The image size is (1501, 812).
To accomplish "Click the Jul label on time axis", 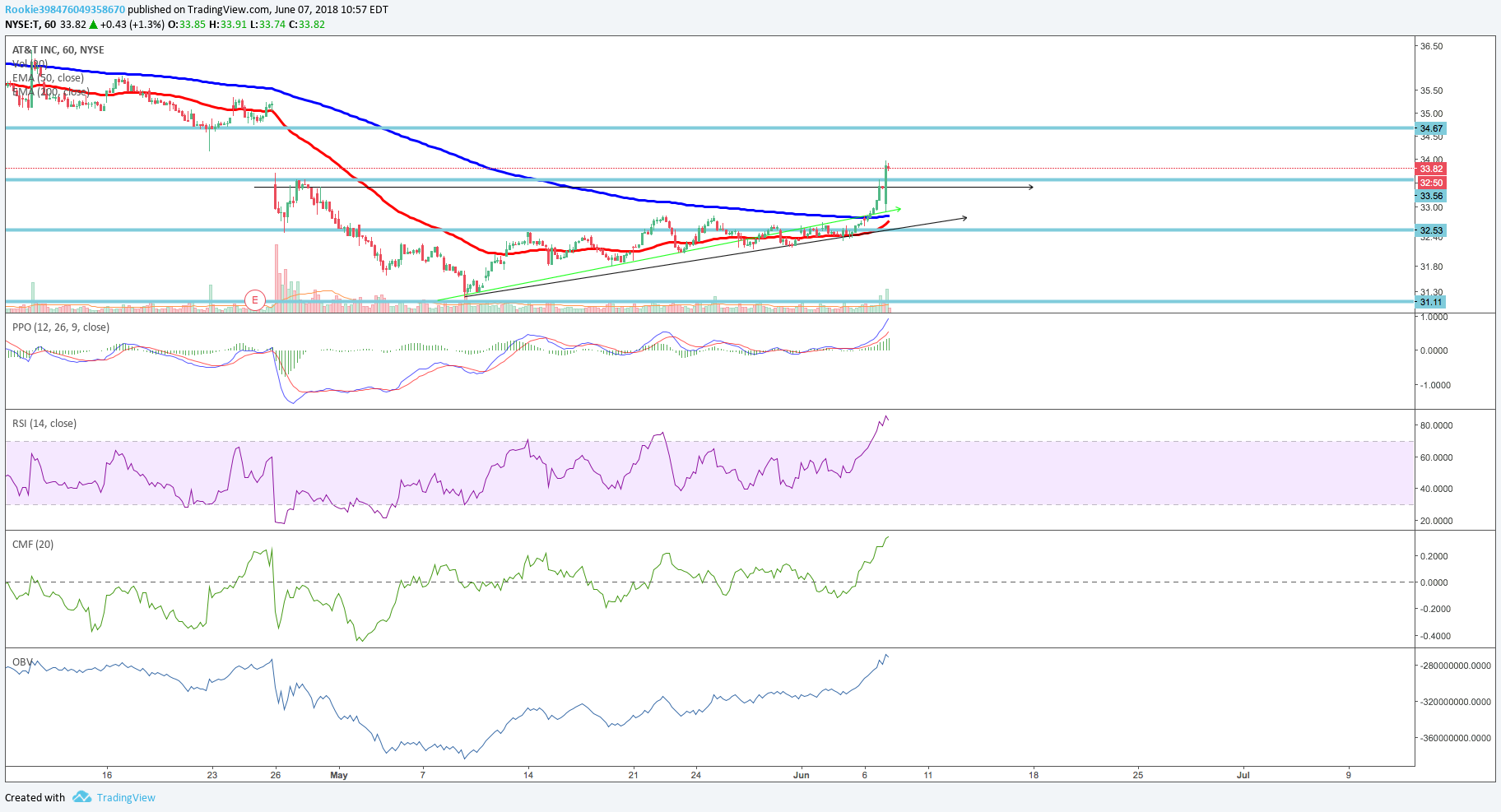I will pyautogui.click(x=1243, y=775).
